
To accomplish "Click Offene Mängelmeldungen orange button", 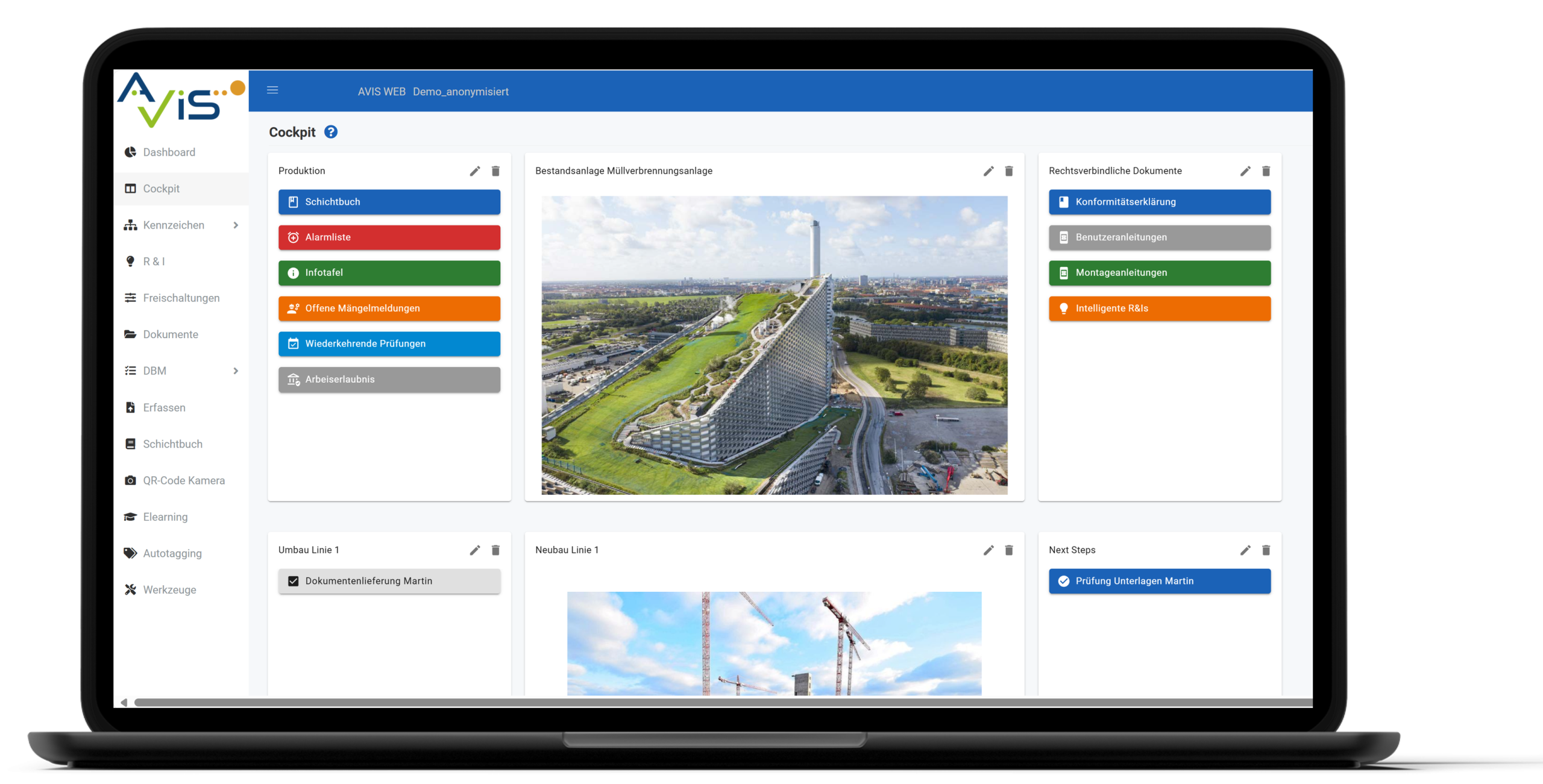I will click(x=389, y=309).
